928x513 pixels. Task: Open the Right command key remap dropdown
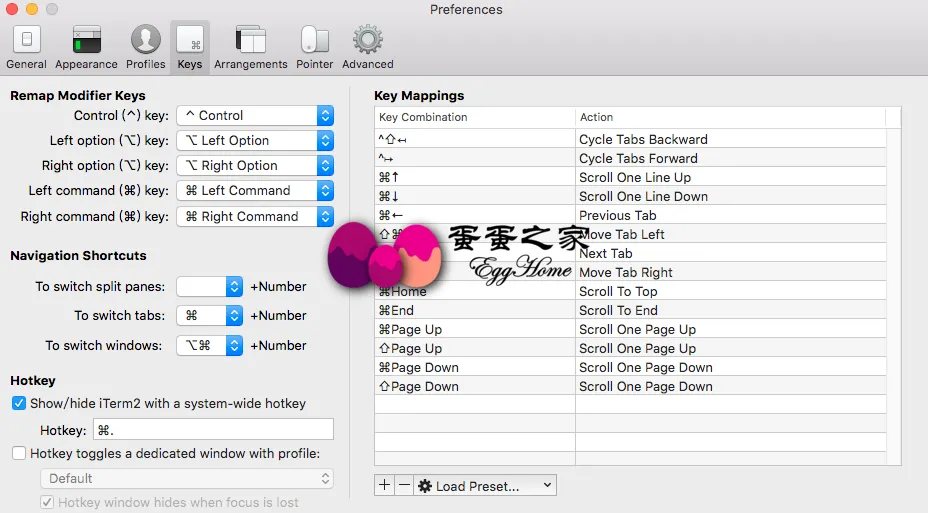(255, 217)
